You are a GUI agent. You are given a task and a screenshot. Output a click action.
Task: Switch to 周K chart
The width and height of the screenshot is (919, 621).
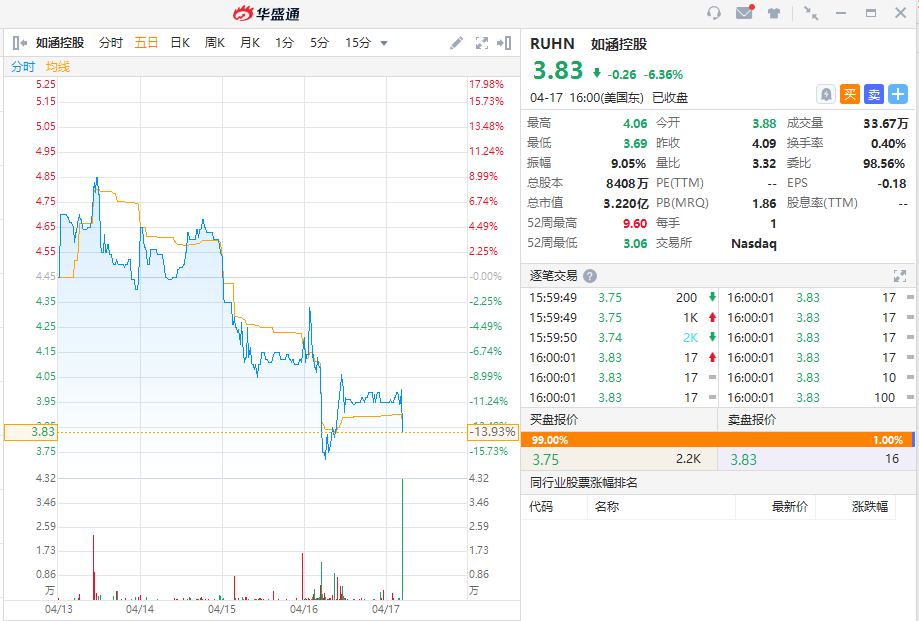point(215,43)
